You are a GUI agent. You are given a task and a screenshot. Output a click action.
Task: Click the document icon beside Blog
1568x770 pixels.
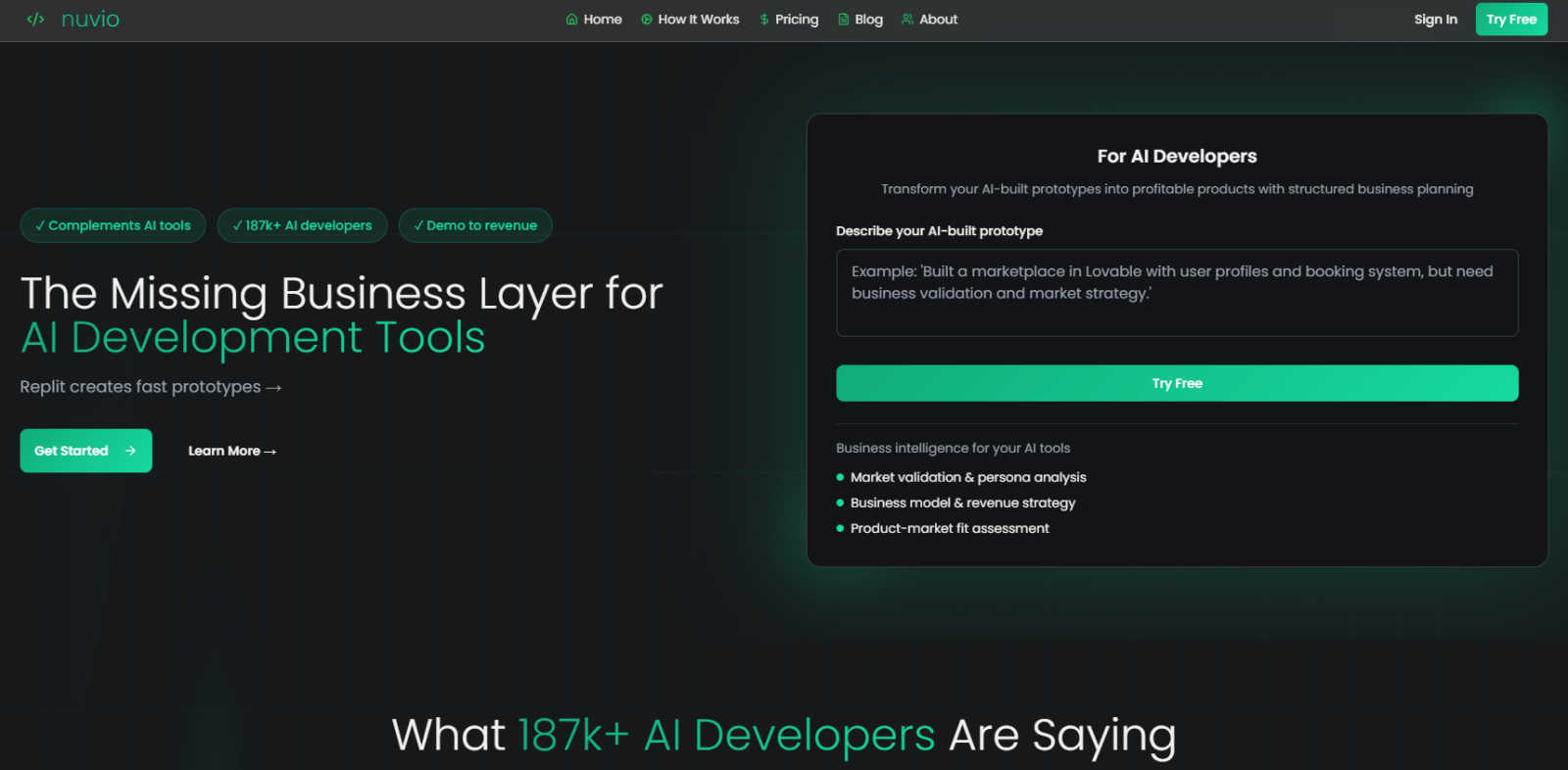(x=844, y=20)
